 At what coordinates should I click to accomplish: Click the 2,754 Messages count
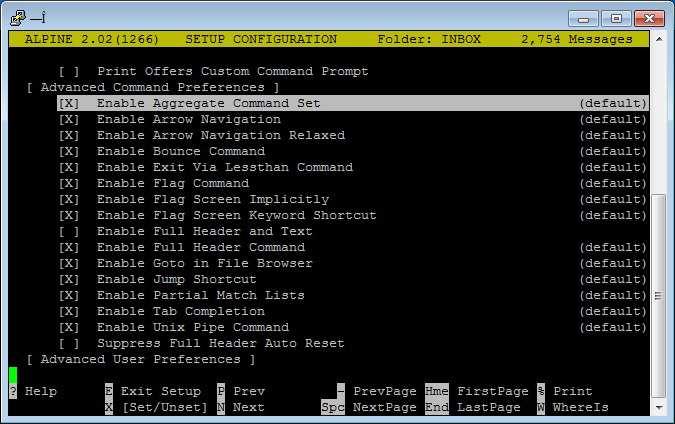[x=576, y=39]
